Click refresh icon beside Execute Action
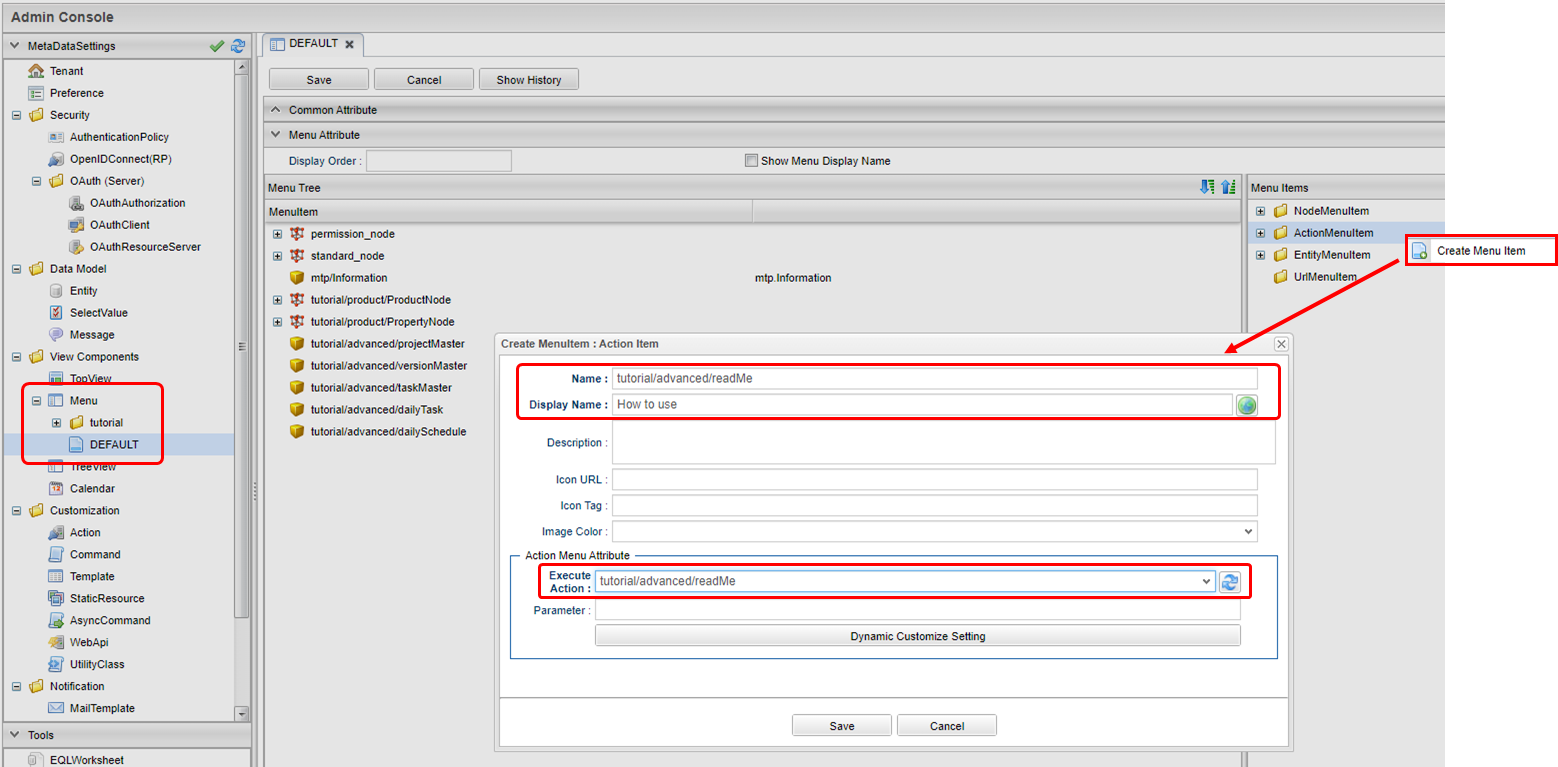 (1230, 582)
